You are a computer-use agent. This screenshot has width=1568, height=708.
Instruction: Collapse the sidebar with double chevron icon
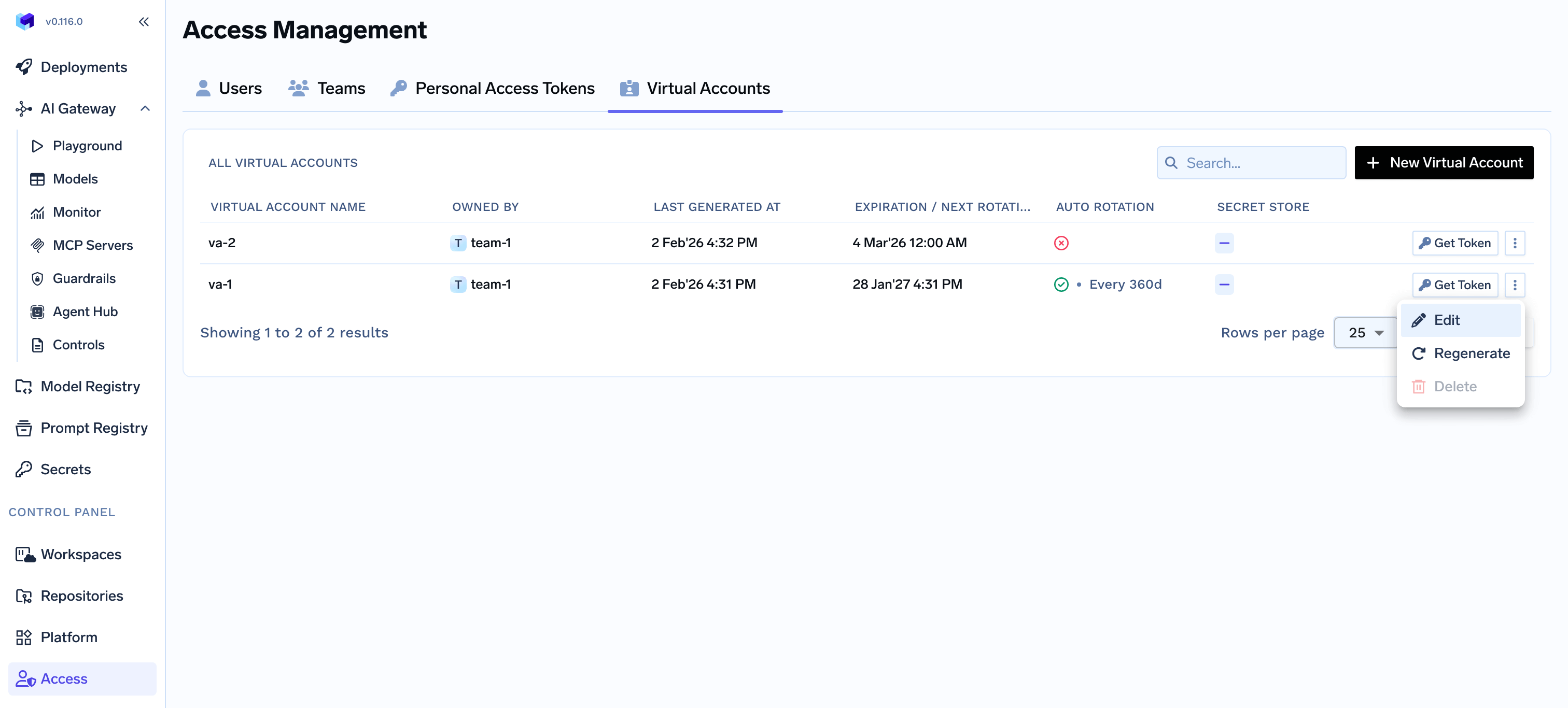tap(144, 22)
